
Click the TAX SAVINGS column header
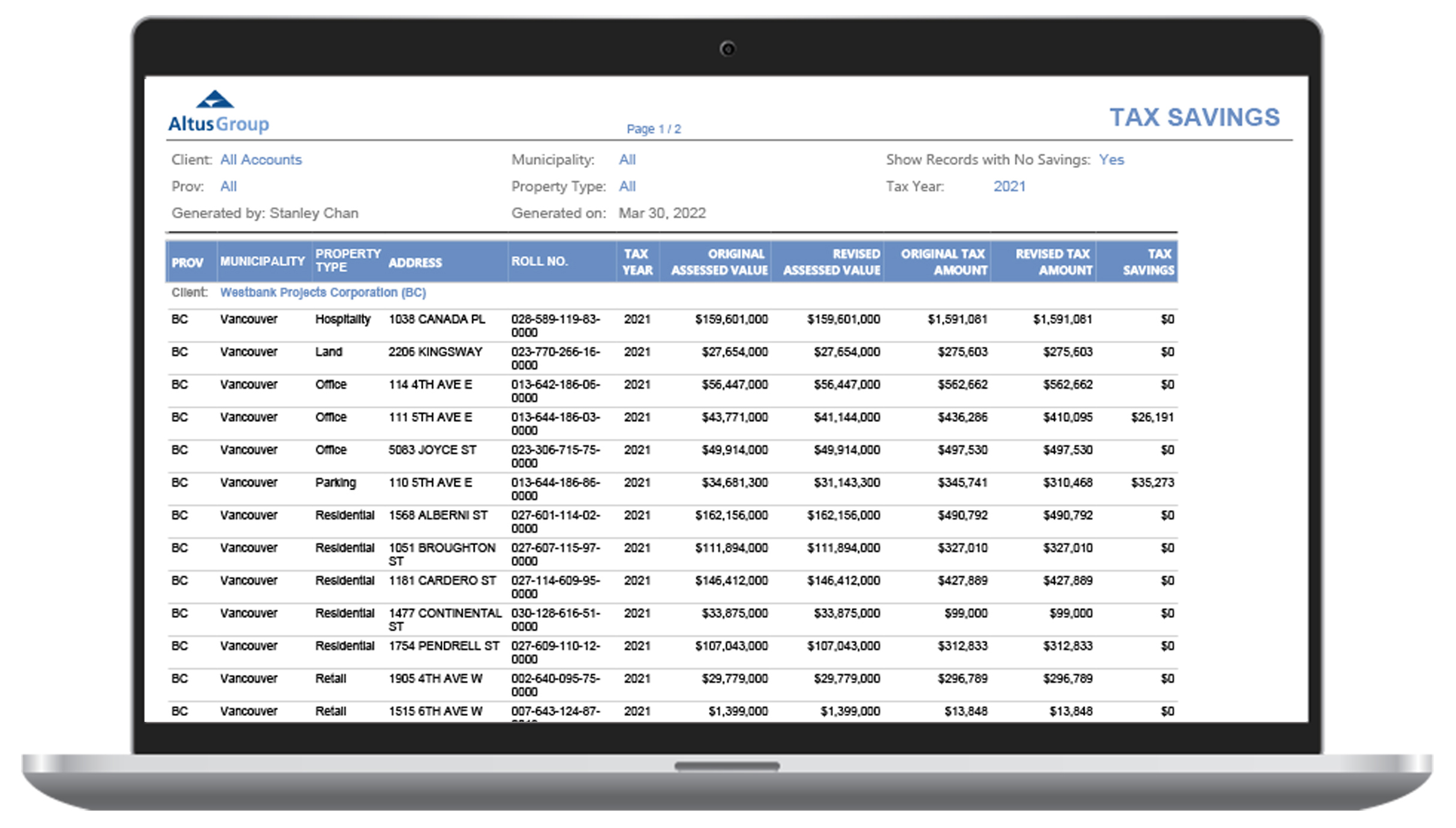[x=1148, y=262]
